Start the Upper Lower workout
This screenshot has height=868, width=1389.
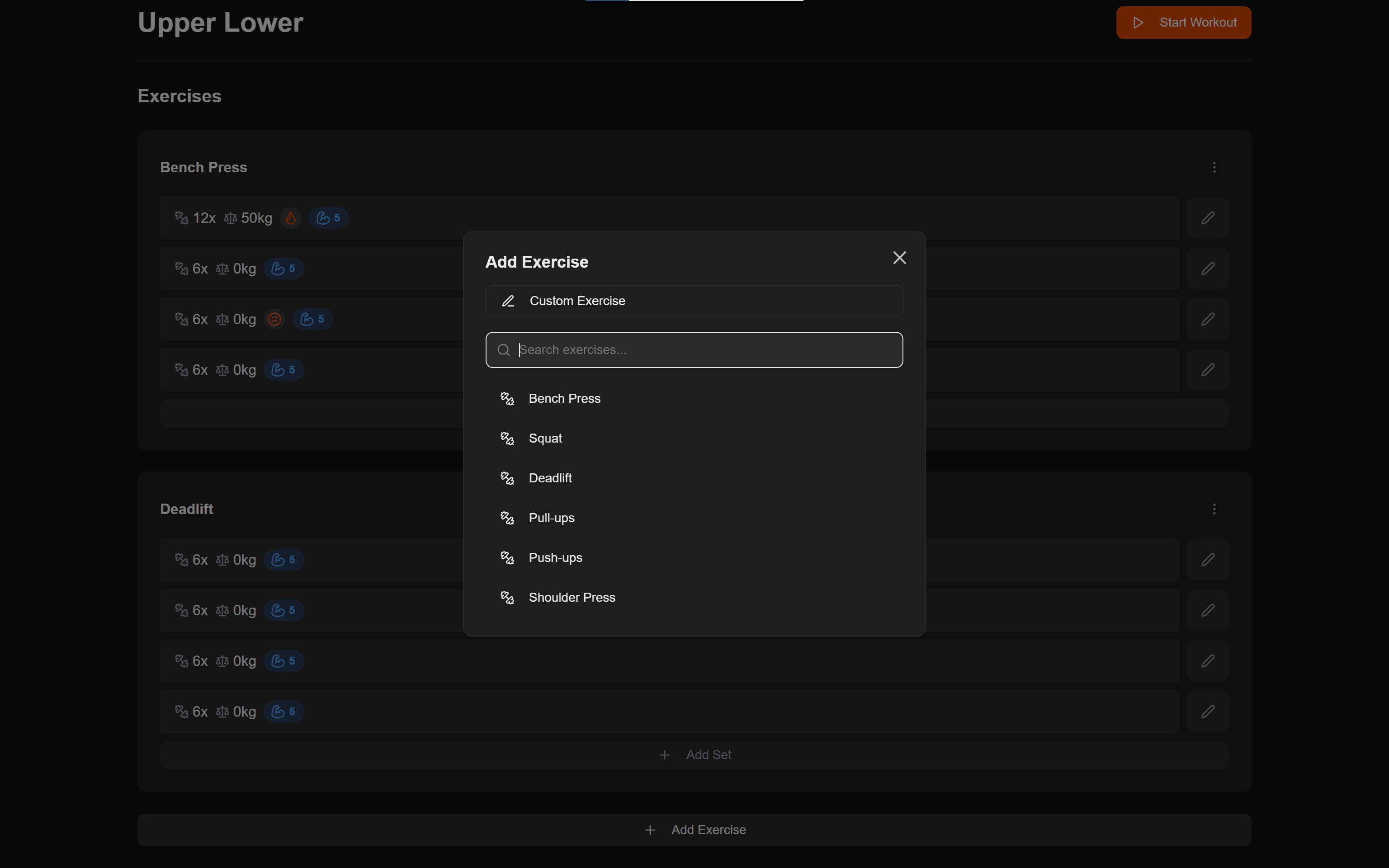1184,23
